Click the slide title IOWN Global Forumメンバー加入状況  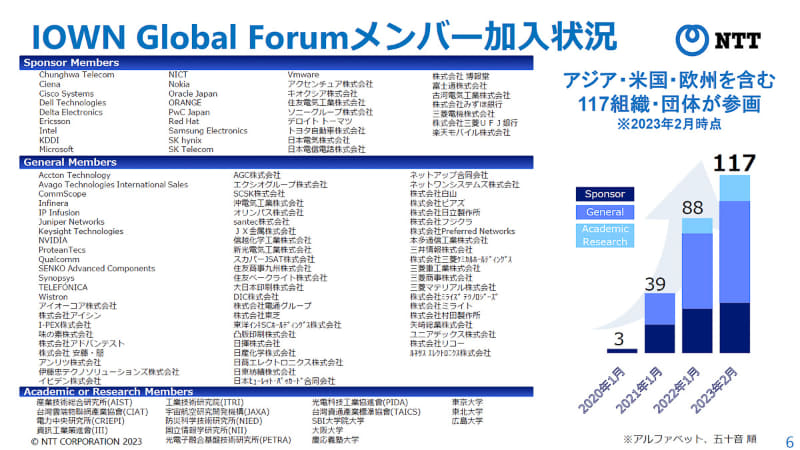click(324, 37)
